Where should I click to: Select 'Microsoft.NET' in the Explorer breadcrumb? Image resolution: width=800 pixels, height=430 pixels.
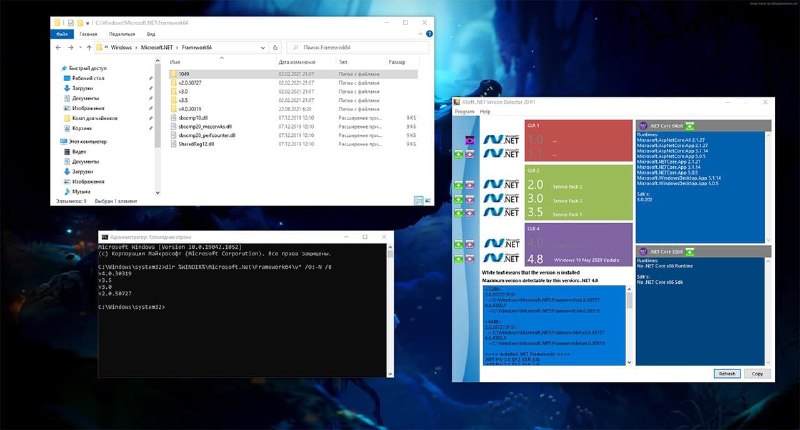click(x=157, y=47)
